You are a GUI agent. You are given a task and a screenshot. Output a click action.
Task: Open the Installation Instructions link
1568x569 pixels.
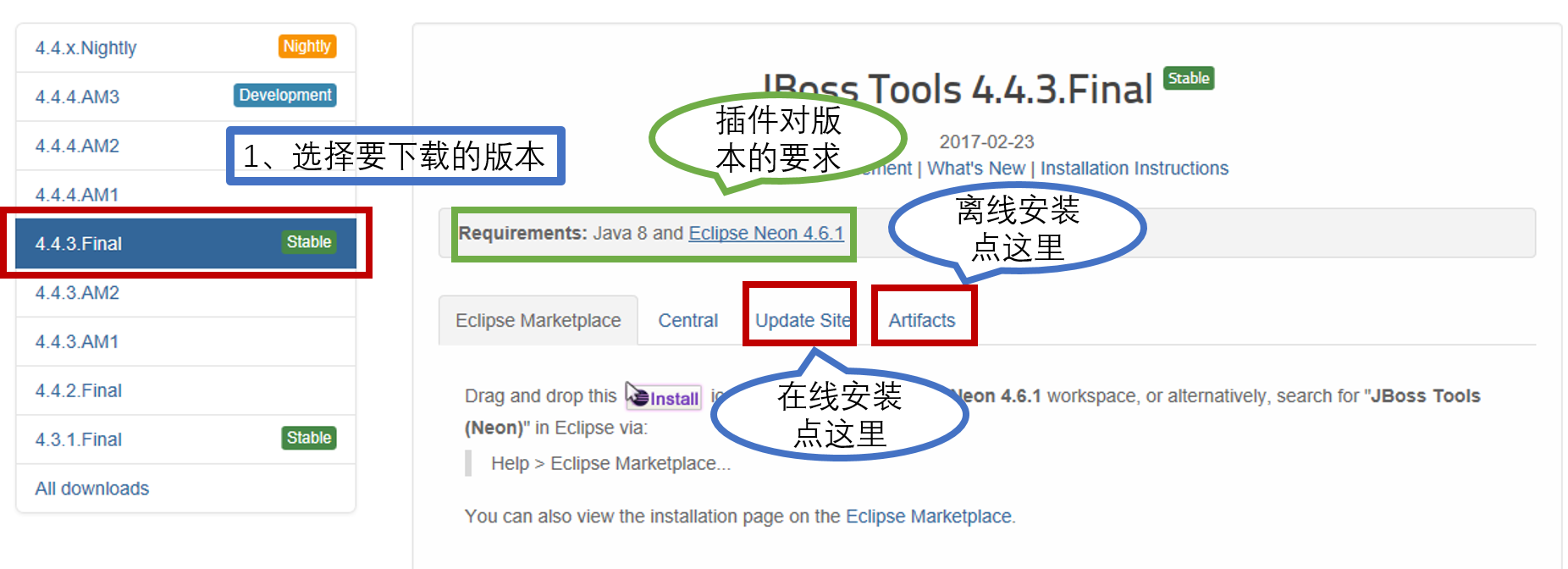pyautogui.click(x=1135, y=168)
